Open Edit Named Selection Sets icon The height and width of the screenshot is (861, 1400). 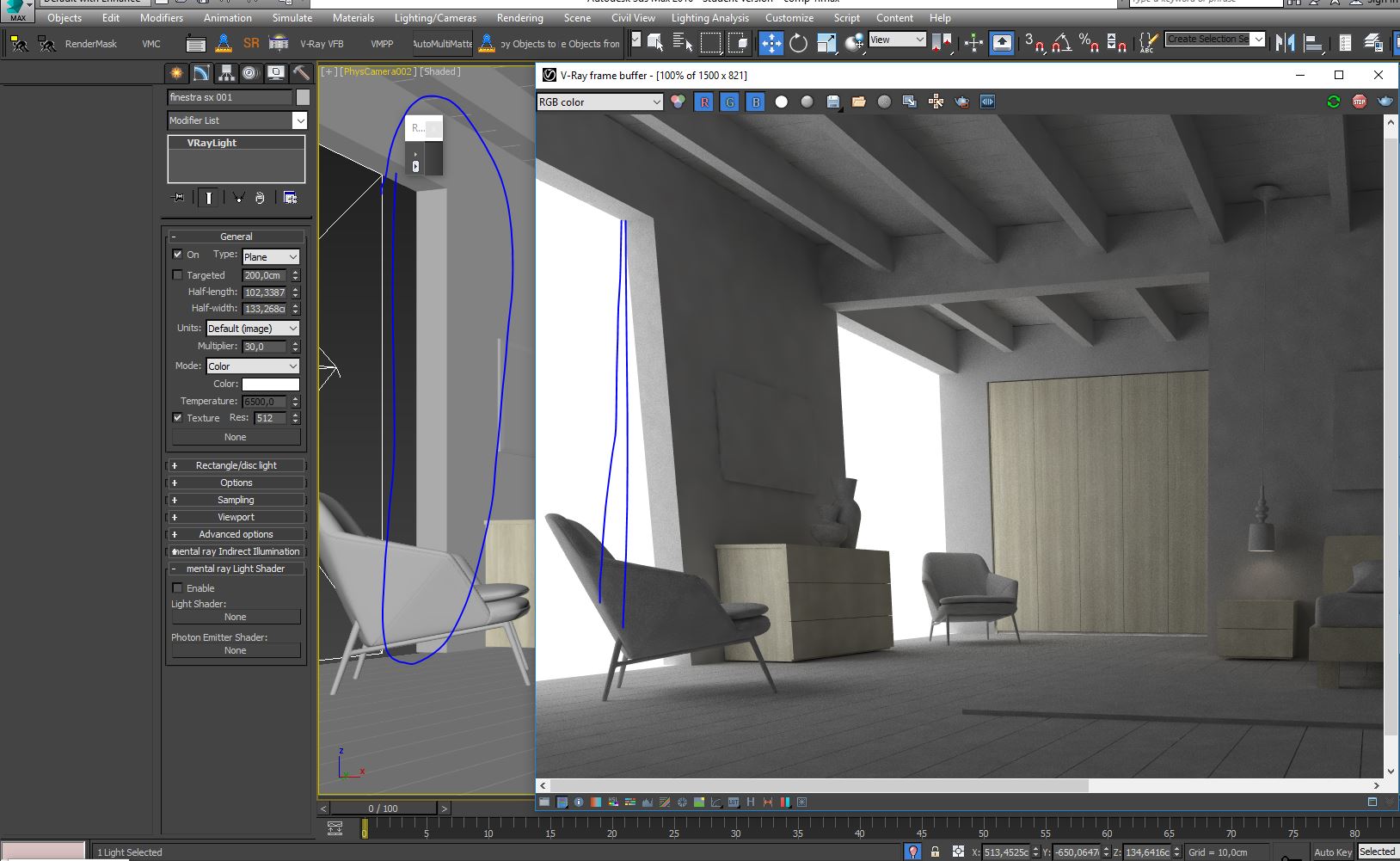[1148, 42]
